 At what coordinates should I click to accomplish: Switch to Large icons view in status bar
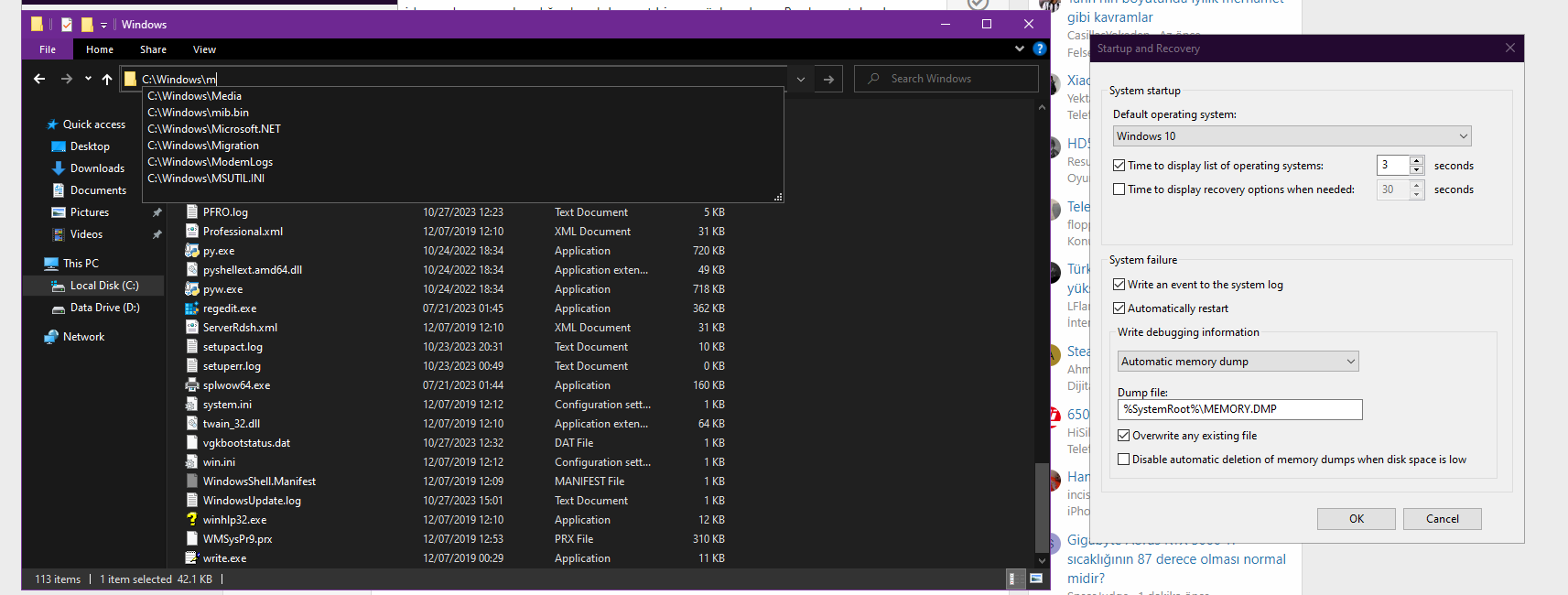[x=1036, y=579]
